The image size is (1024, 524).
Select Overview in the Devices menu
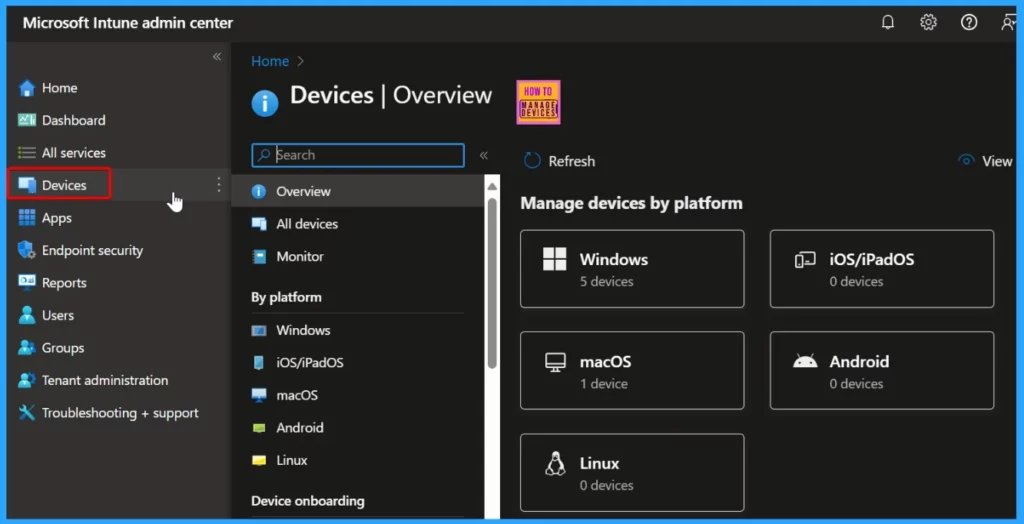[358, 191]
